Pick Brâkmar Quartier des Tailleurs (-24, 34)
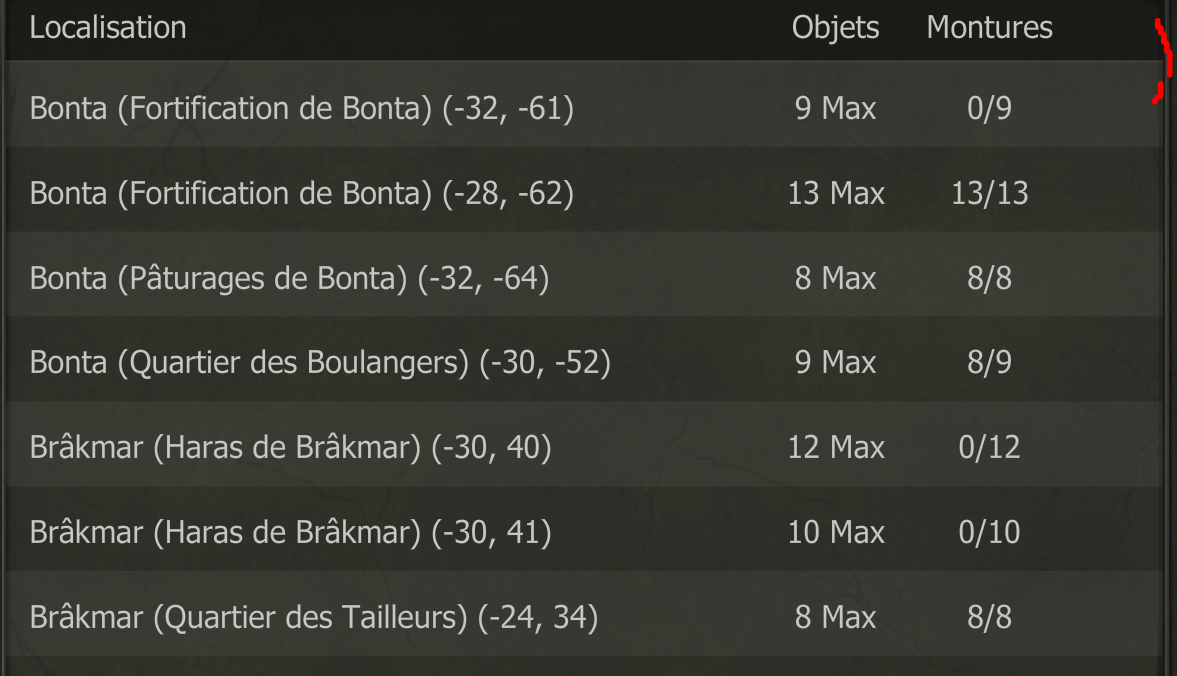Viewport: 1177px width, 676px height. (585, 614)
